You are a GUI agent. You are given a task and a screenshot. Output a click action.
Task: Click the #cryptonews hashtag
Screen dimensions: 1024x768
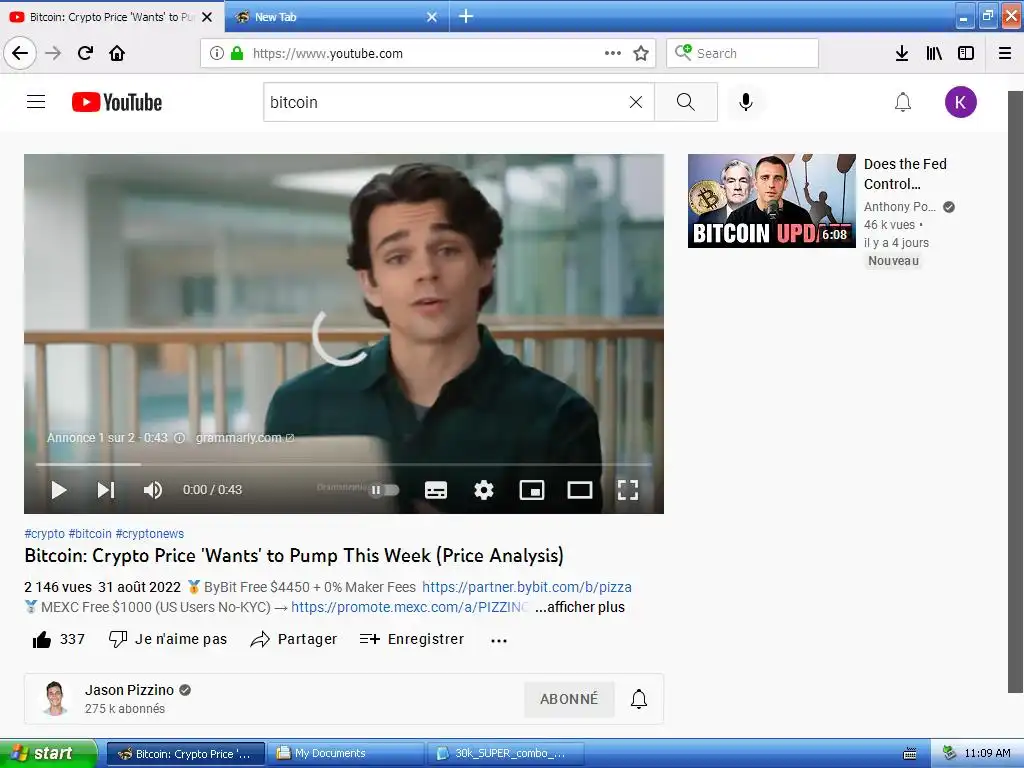coord(150,534)
